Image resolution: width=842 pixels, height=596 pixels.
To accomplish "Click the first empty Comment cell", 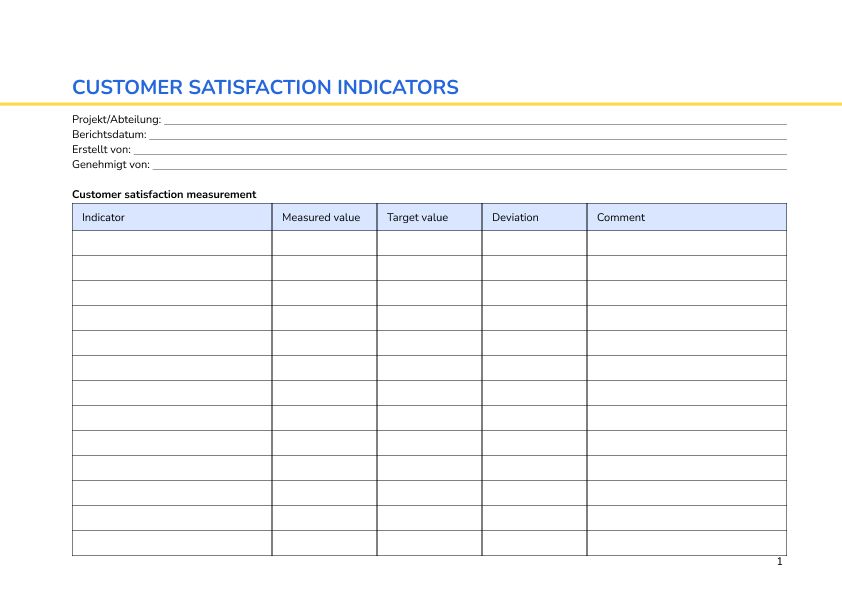I will pos(686,242).
